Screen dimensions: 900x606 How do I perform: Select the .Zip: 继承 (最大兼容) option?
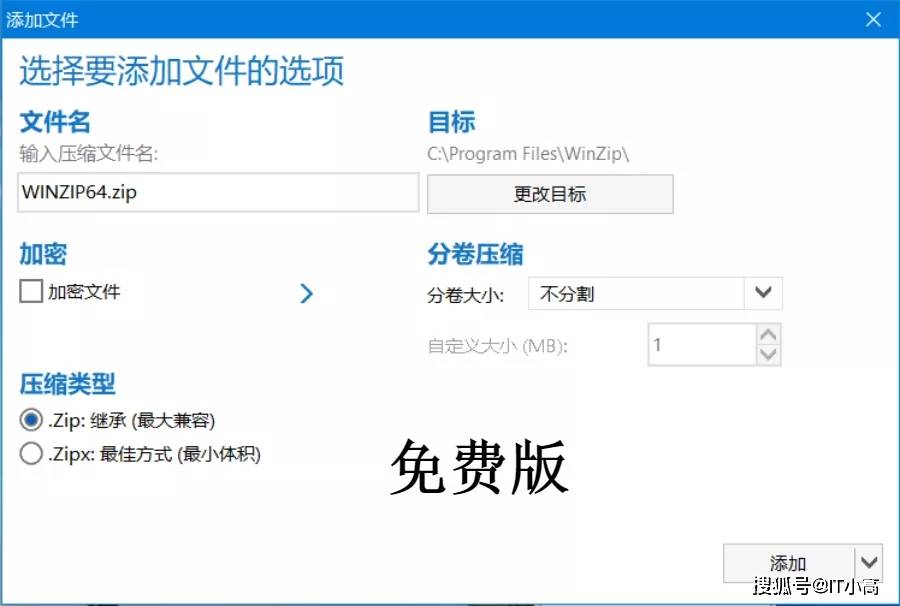pos(31,421)
